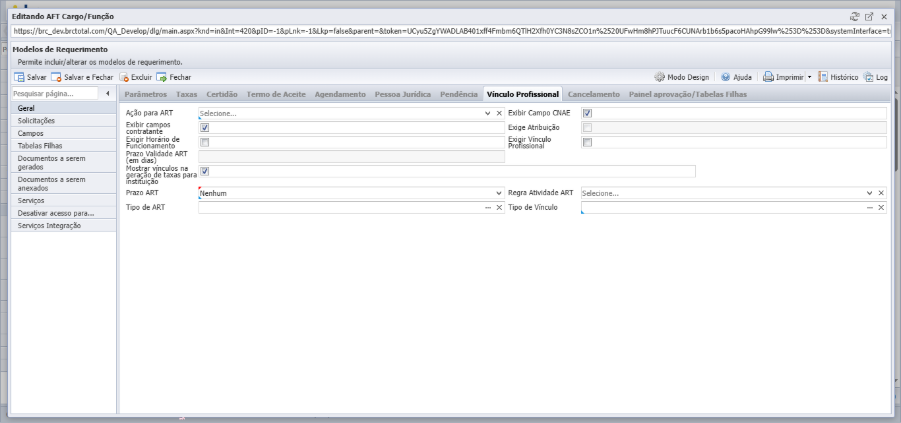Open Tipo de ART lookup ellipsis
Screen dimensions: 901x423
[x=488, y=208]
